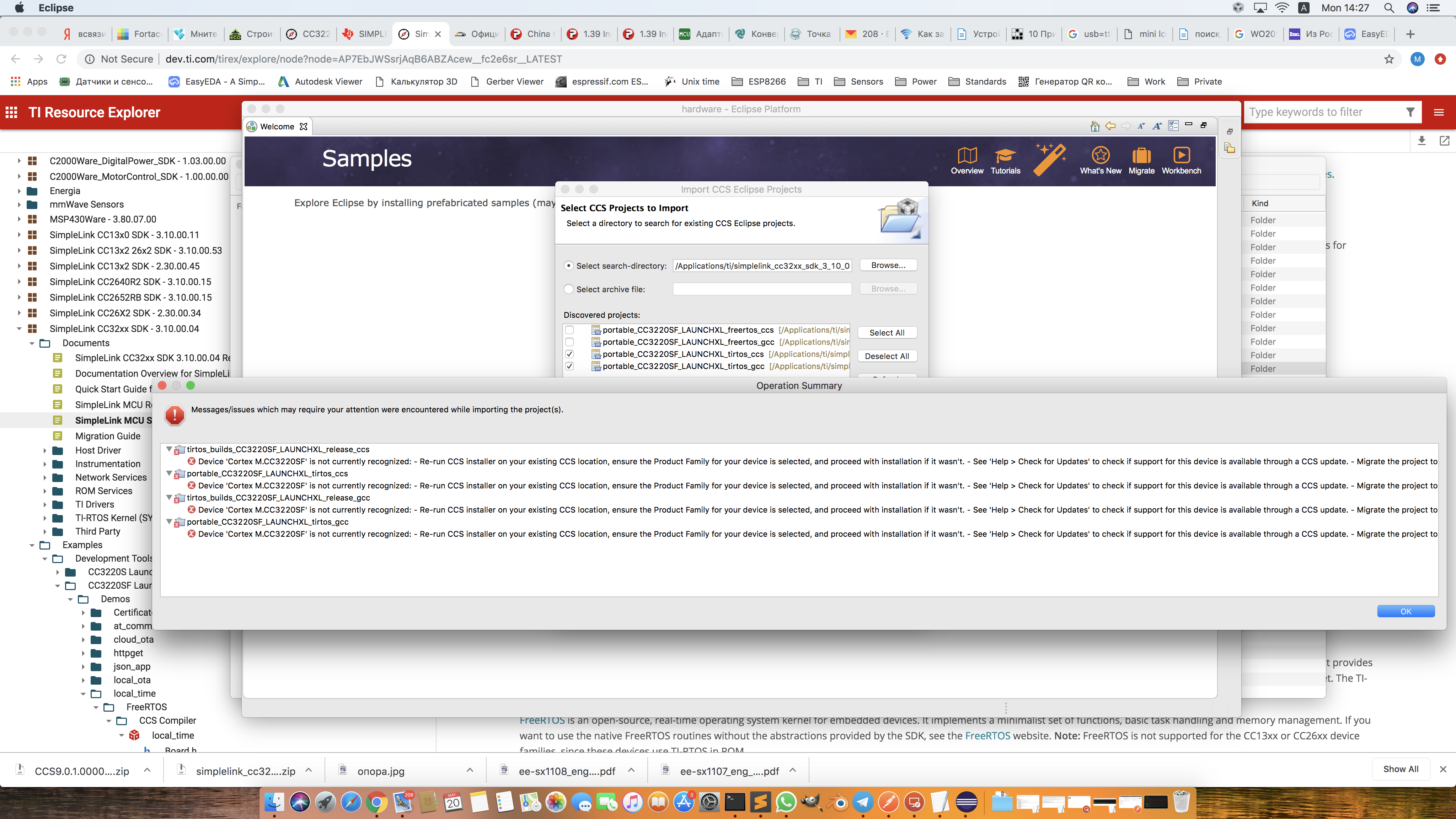Open the TI Resource Explorer hamburger menu

click(x=1439, y=112)
